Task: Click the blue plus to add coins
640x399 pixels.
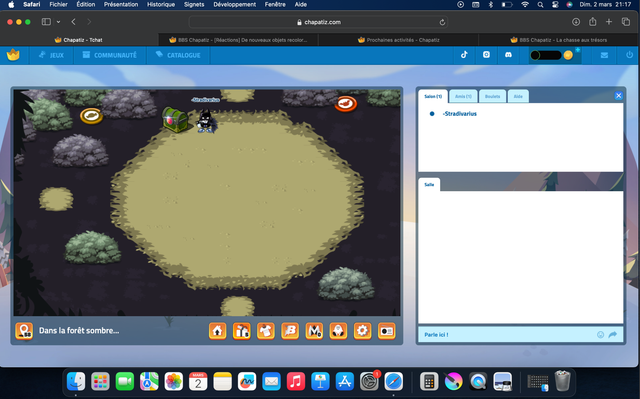Action: 578,50
